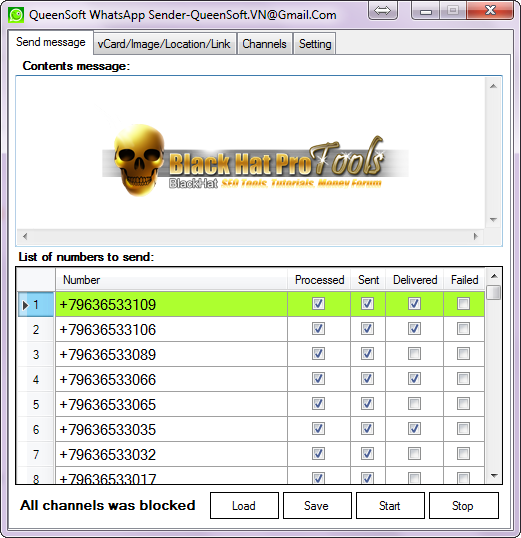Screen dimensions: 521x538
Task: Click number cell +79636533065
Action: [x=171, y=405]
